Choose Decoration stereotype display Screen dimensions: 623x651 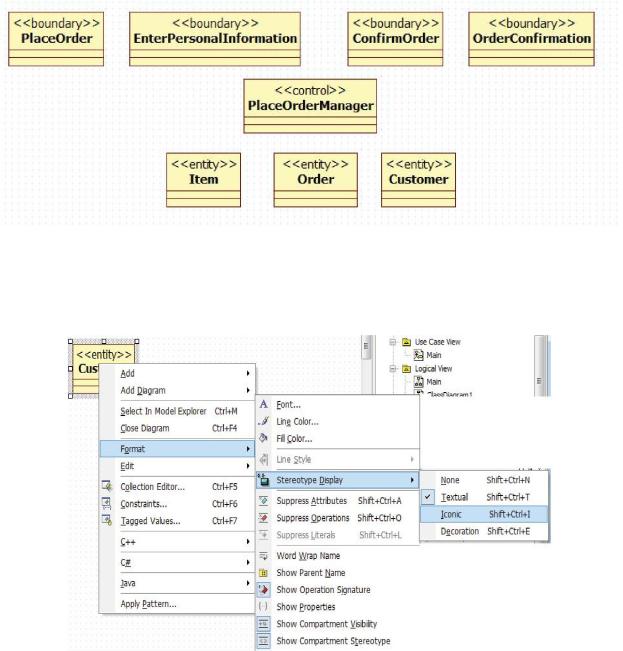point(484,531)
